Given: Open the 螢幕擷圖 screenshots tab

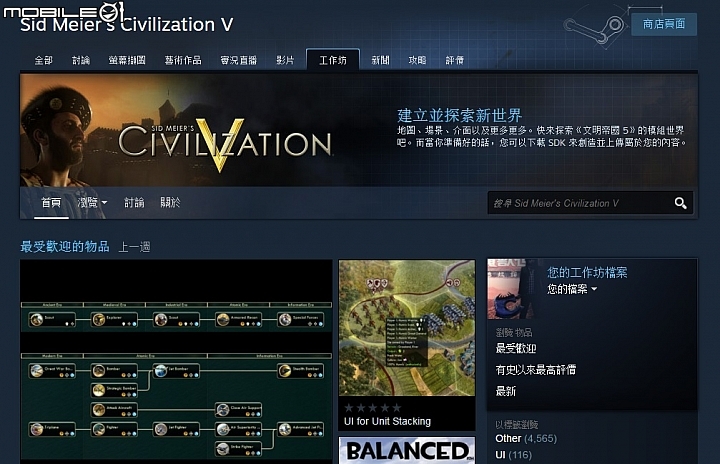Looking at the screenshot, I should [x=127, y=60].
